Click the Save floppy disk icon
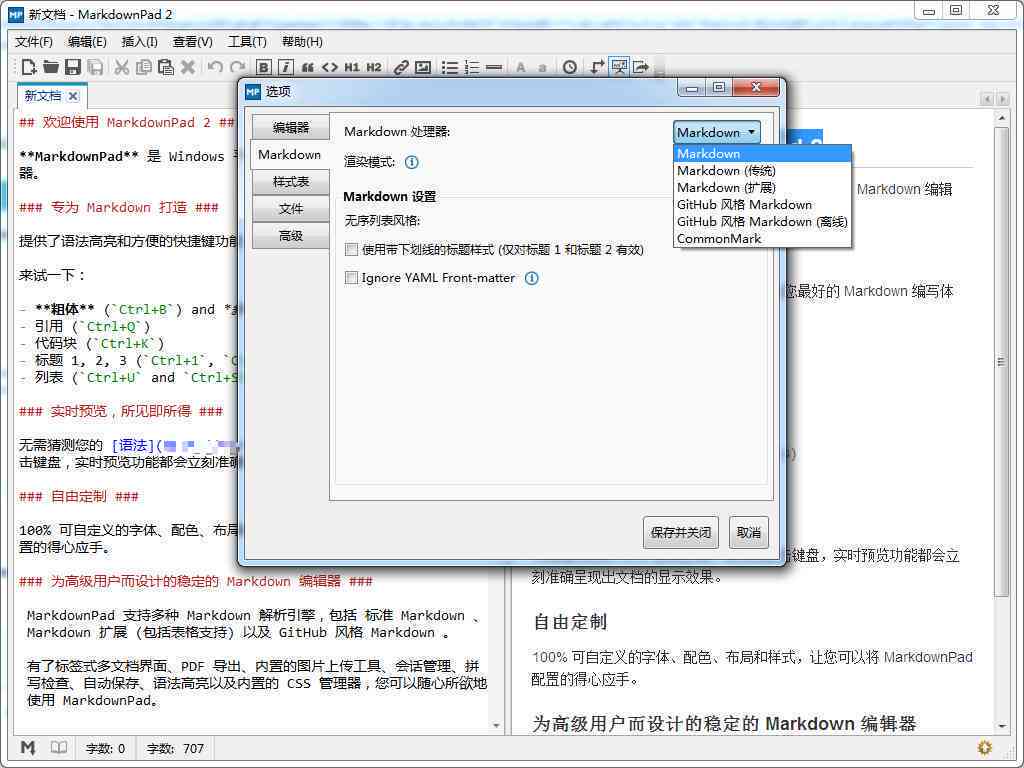The width and height of the screenshot is (1024, 768). [x=73, y=67]
